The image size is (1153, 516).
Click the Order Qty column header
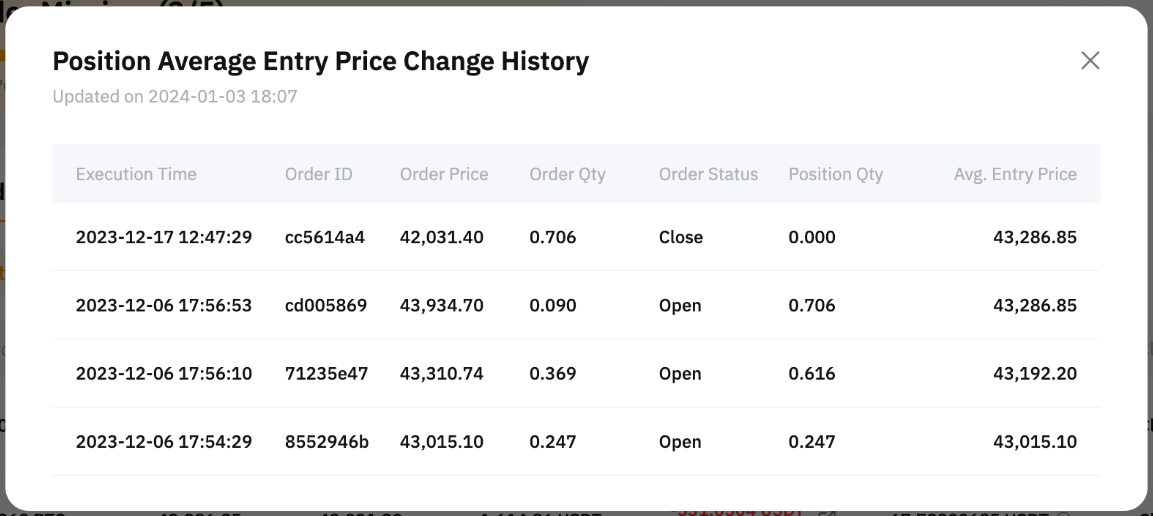(x=567, y=174)
